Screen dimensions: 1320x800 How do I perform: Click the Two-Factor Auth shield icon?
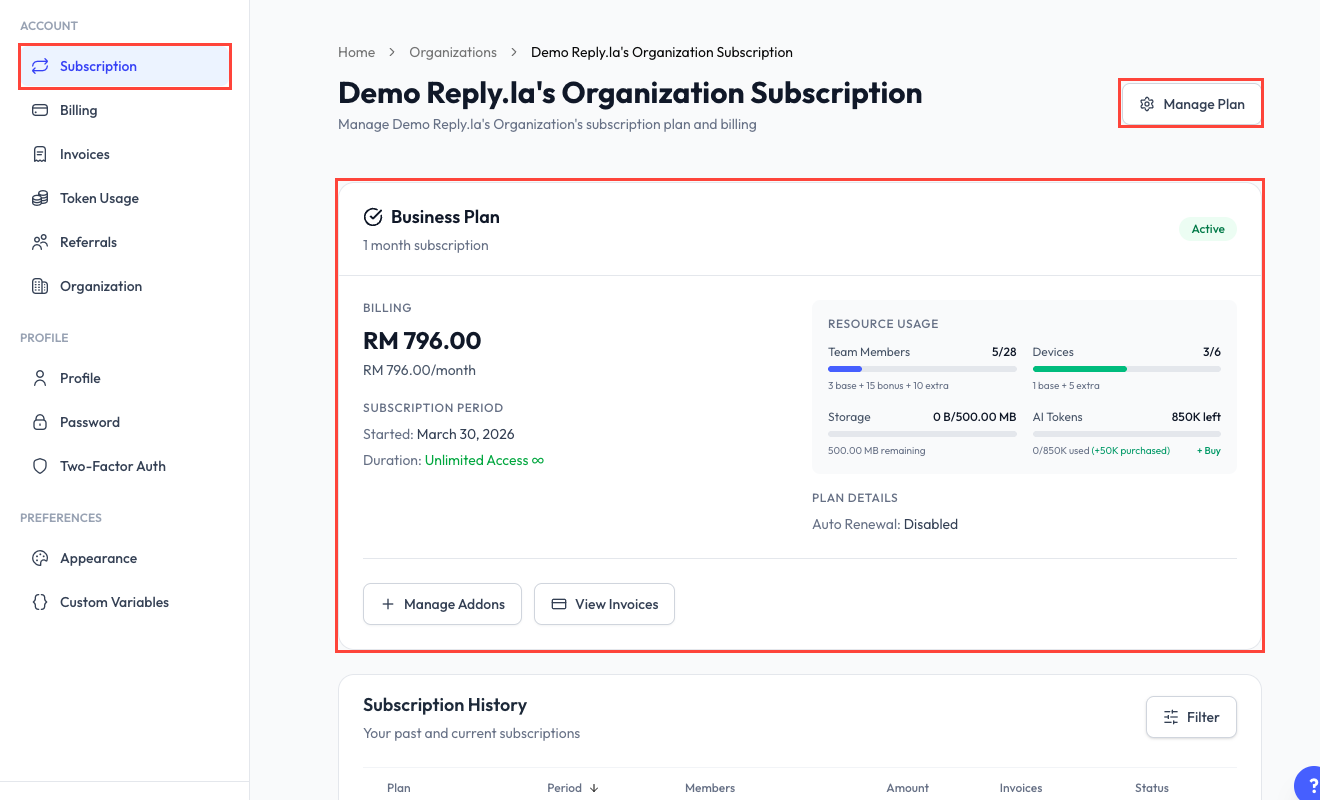pos(40,466)
